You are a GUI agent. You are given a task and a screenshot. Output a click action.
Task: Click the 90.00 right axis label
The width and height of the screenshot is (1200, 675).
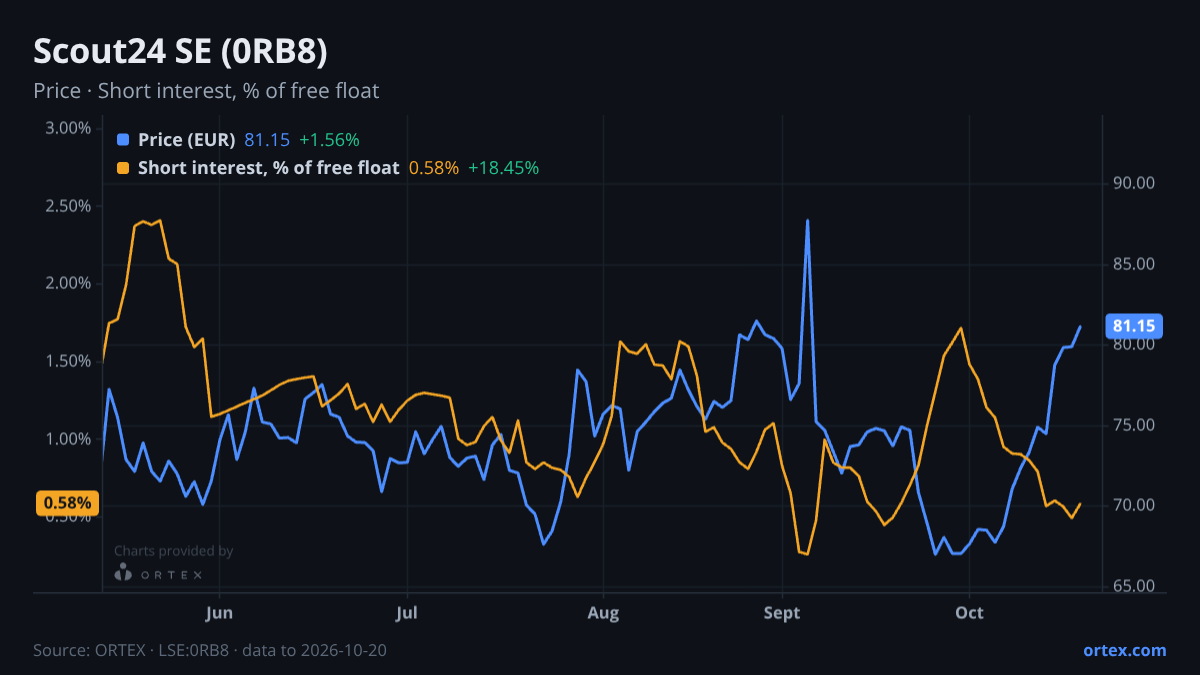1134,183
